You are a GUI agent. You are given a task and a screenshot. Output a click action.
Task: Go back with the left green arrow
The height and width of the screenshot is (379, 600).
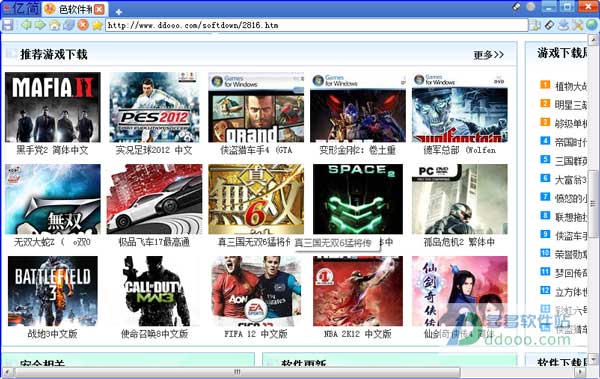26,25
